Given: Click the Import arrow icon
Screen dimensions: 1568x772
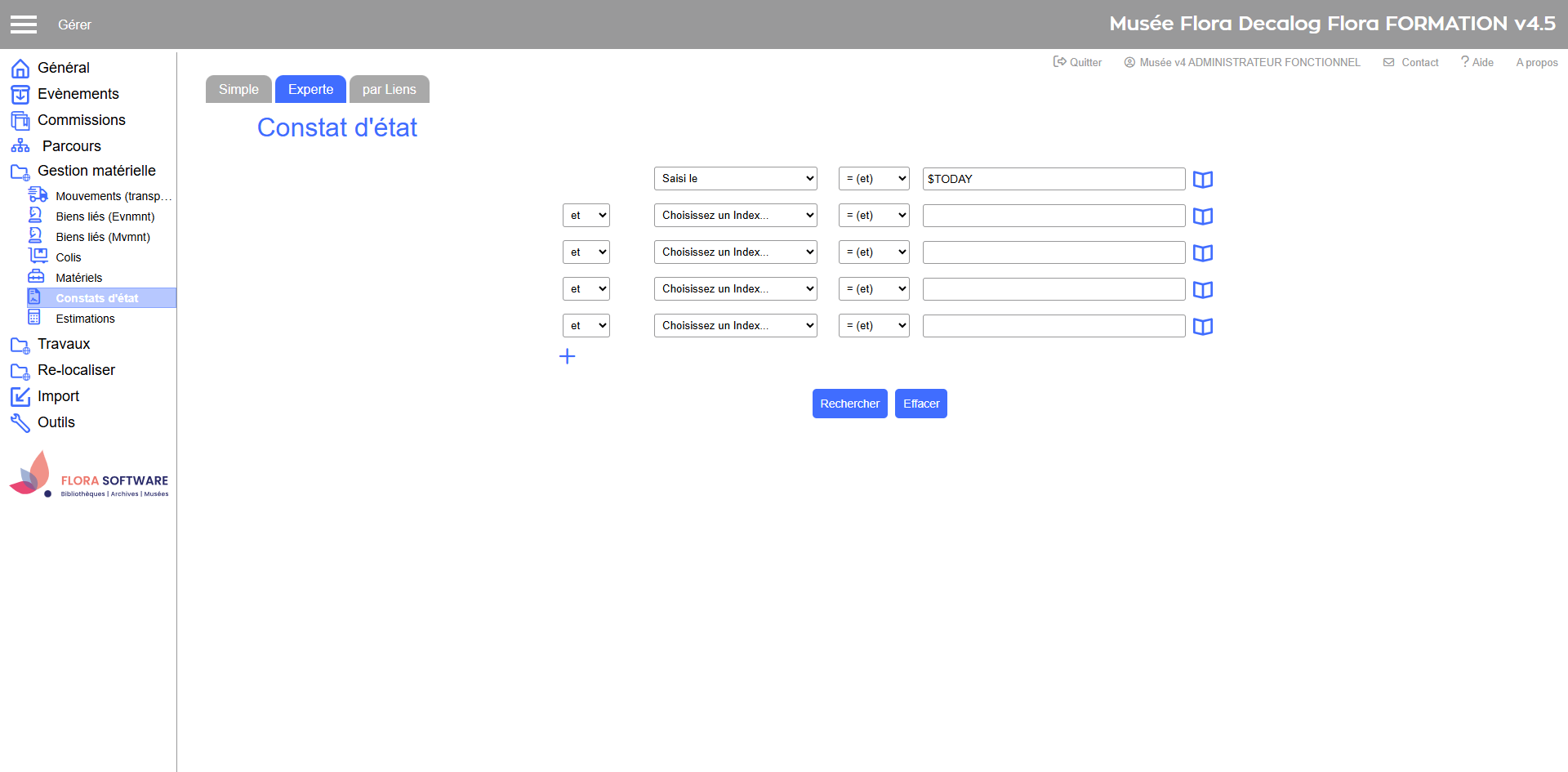Looking at the screenshot, I should tap(20, 396).
